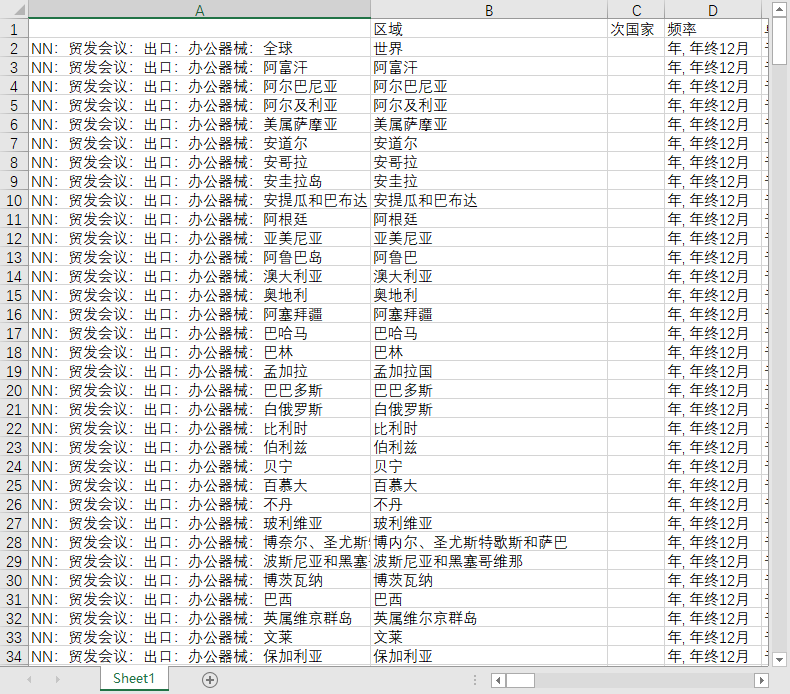Select column B cell '阿根廷'
The image size is (790, 694).
pos(489,219)
